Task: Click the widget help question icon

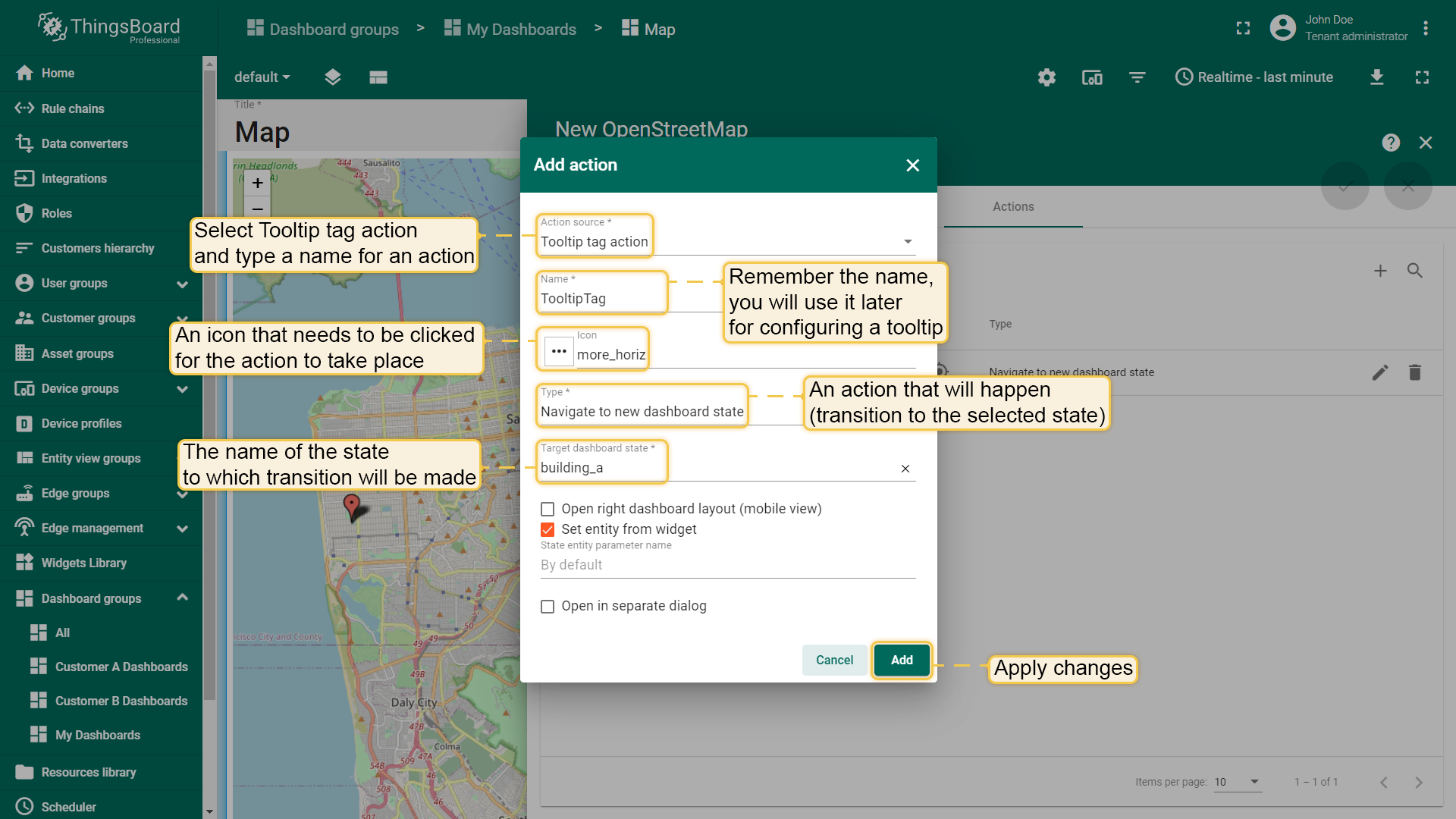Action: [1391, 143]
